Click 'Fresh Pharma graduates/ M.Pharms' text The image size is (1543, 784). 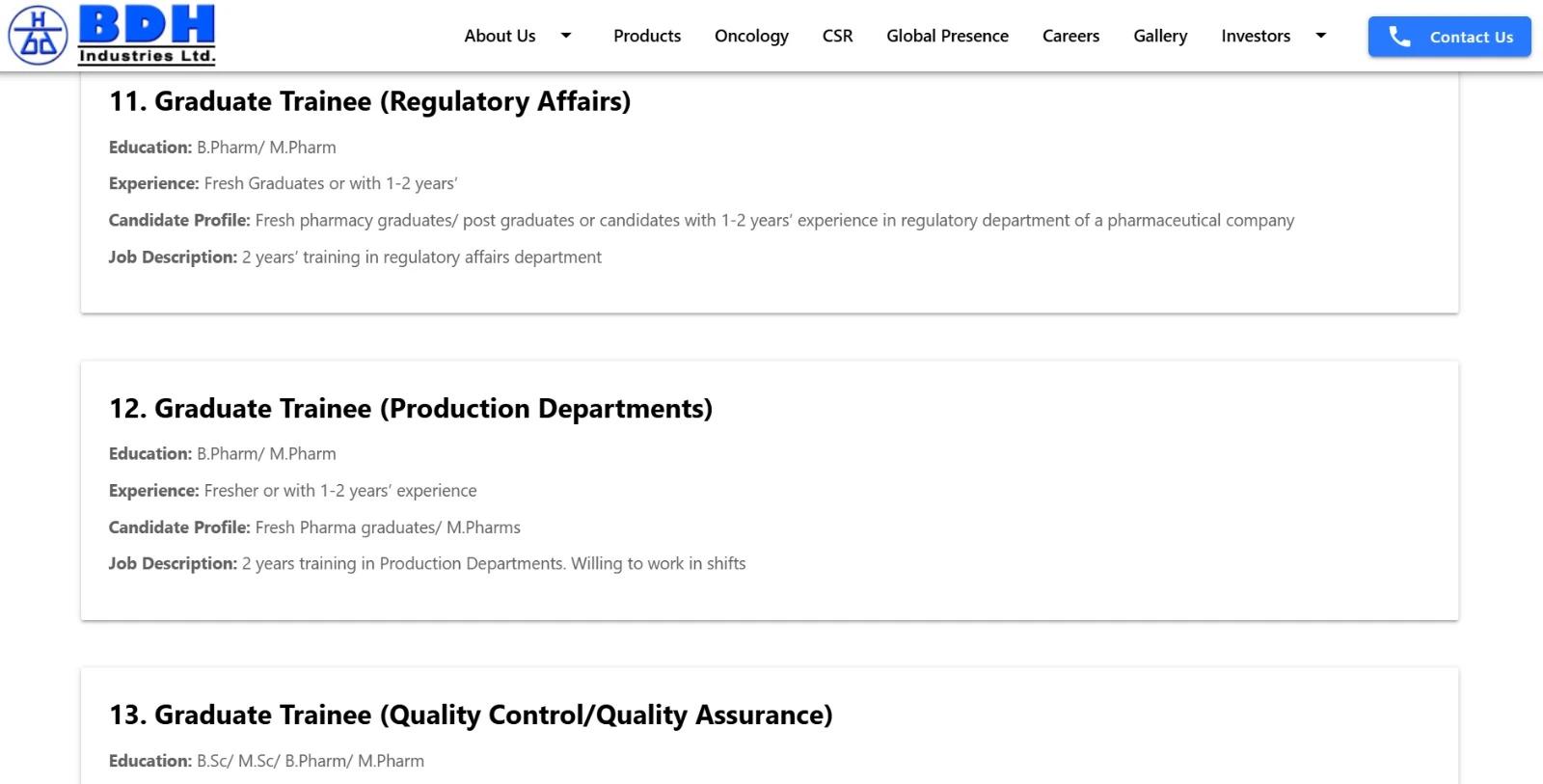pos(388,527)
